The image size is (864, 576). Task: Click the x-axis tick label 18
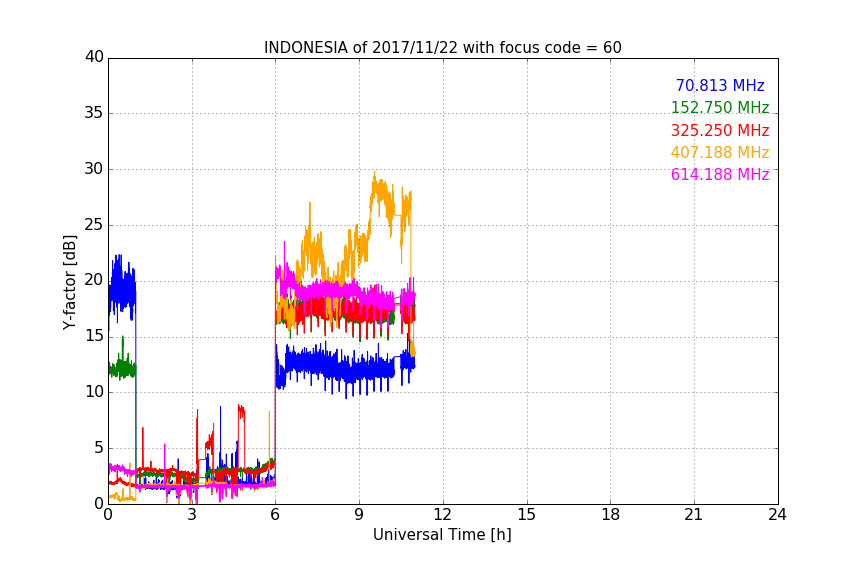point(611,515)
